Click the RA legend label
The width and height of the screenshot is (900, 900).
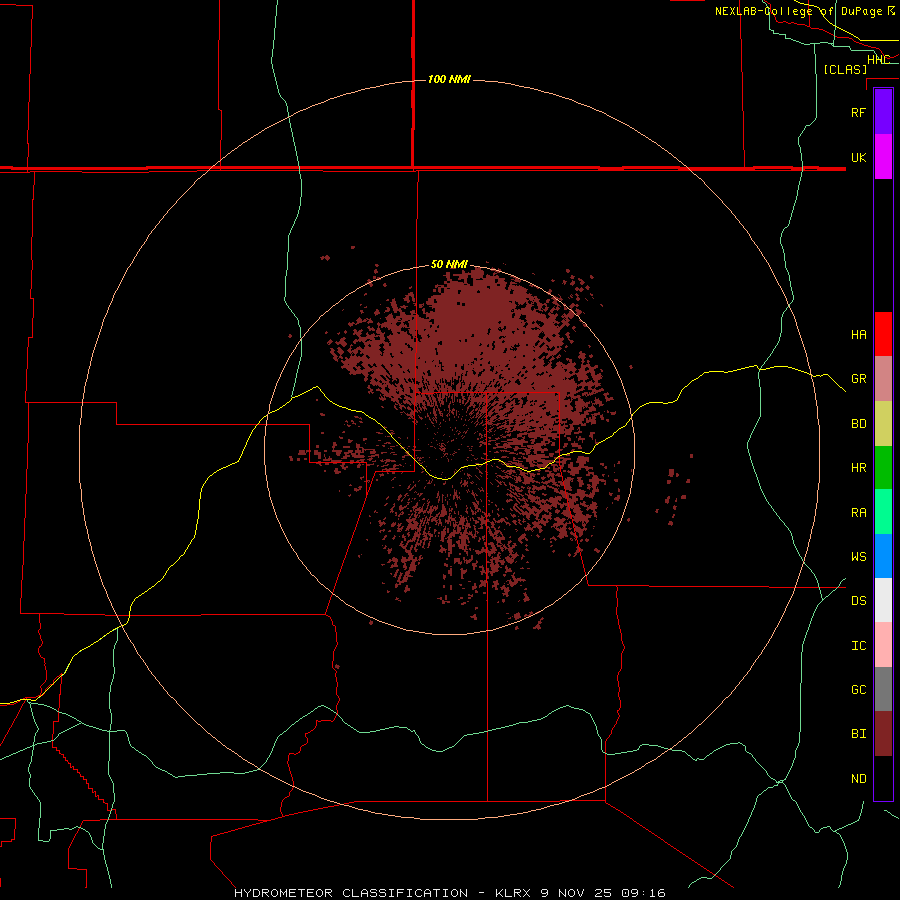click(x=858, y=513)
